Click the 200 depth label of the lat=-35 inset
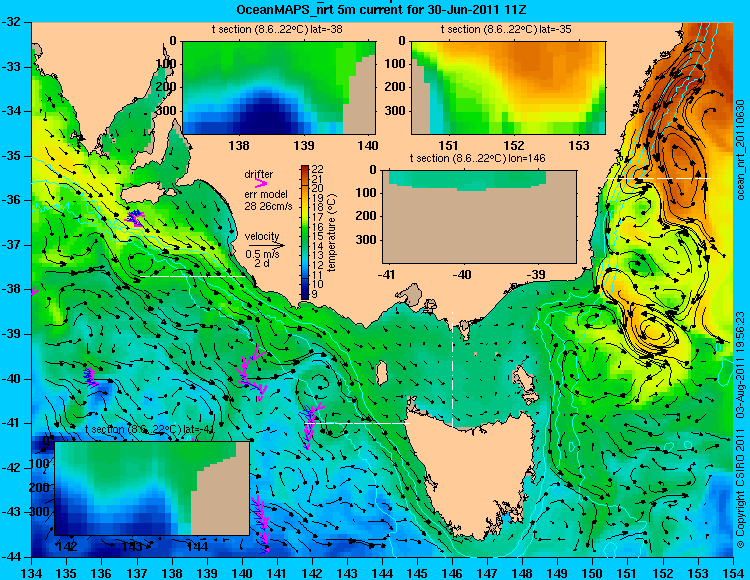This screenshot has width=750, height=580. click(x=397, y=87)
